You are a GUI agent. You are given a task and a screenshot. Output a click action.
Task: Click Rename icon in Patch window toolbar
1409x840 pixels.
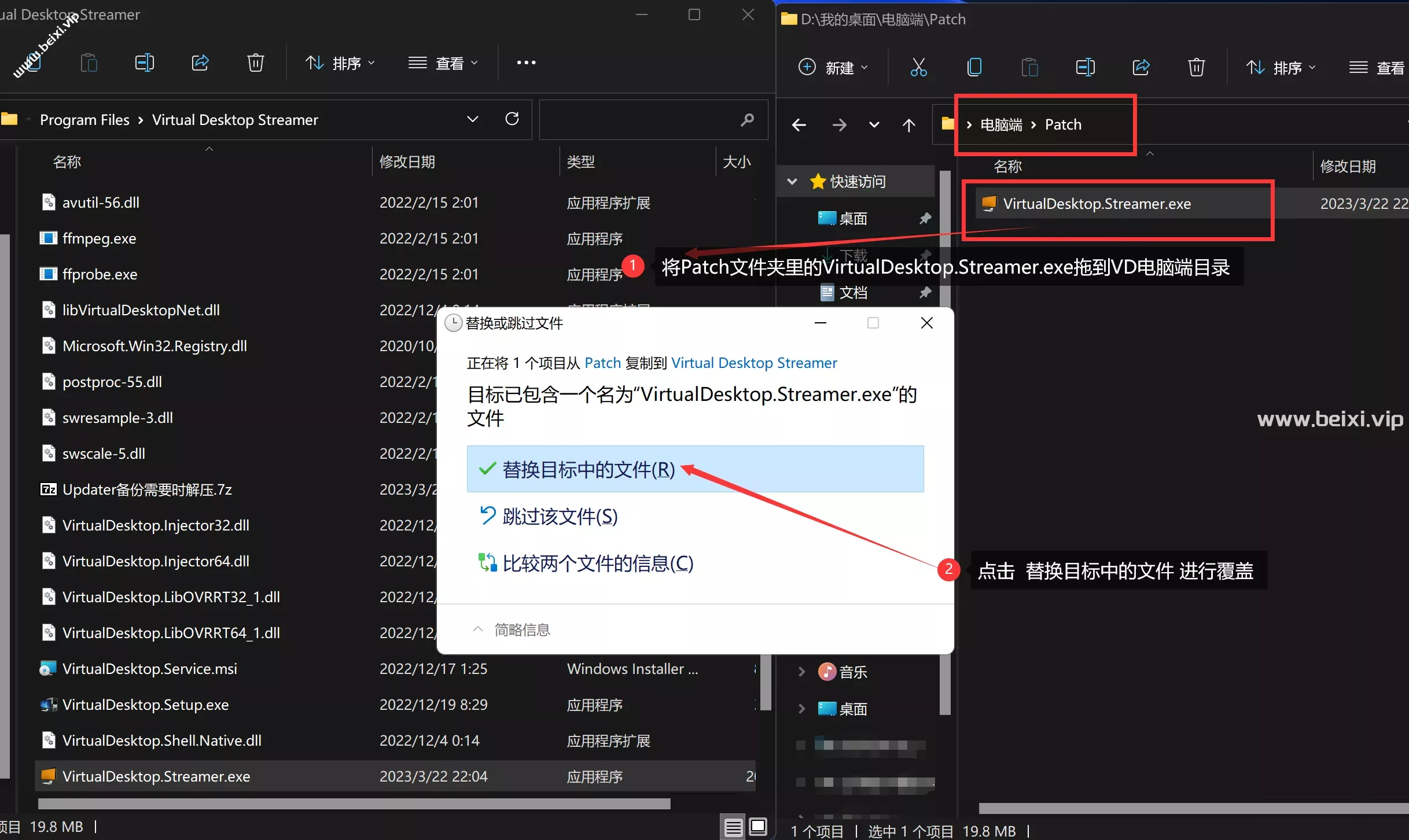1085,67
